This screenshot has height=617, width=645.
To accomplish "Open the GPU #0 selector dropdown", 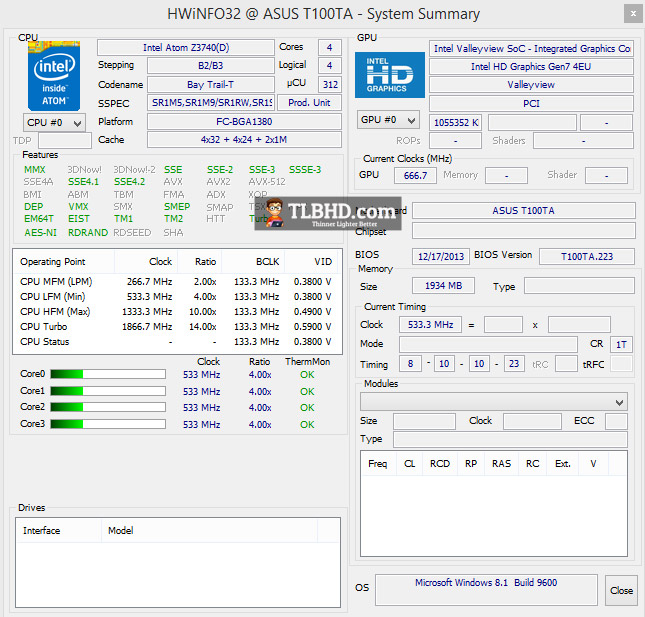I will [x=388, y=120].
